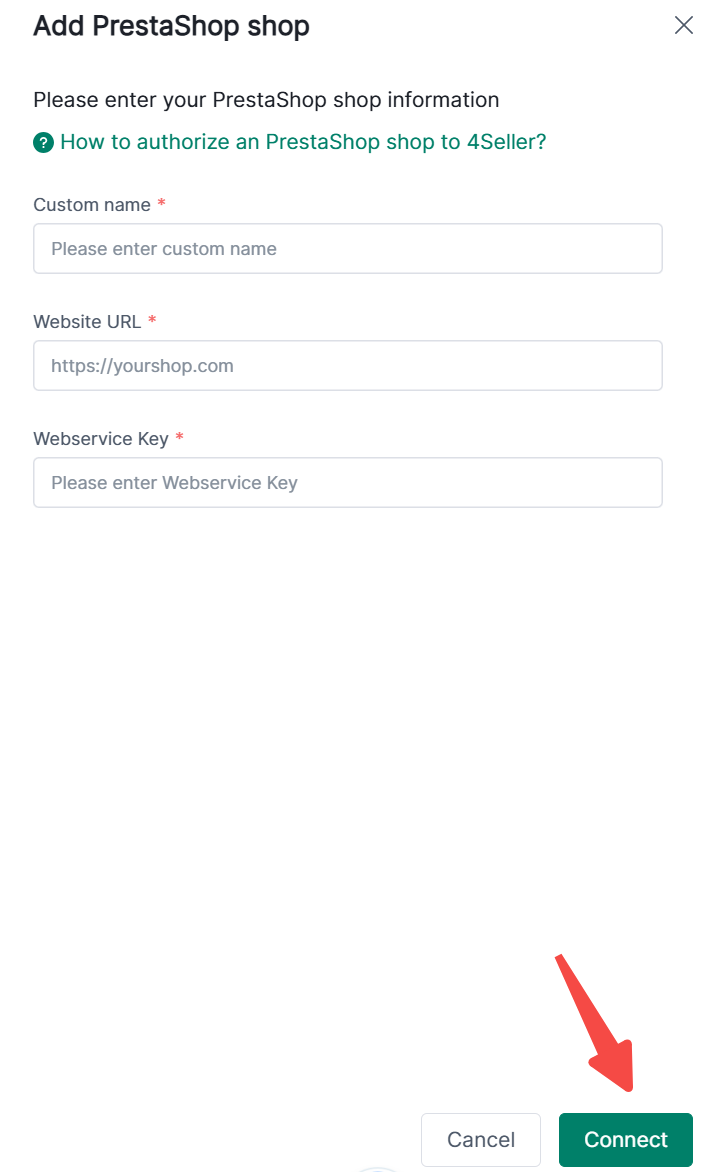Viewport: 702px width, 1172px height.
Task: Click the Custom name field label
Action: click(x=92, y=205)
